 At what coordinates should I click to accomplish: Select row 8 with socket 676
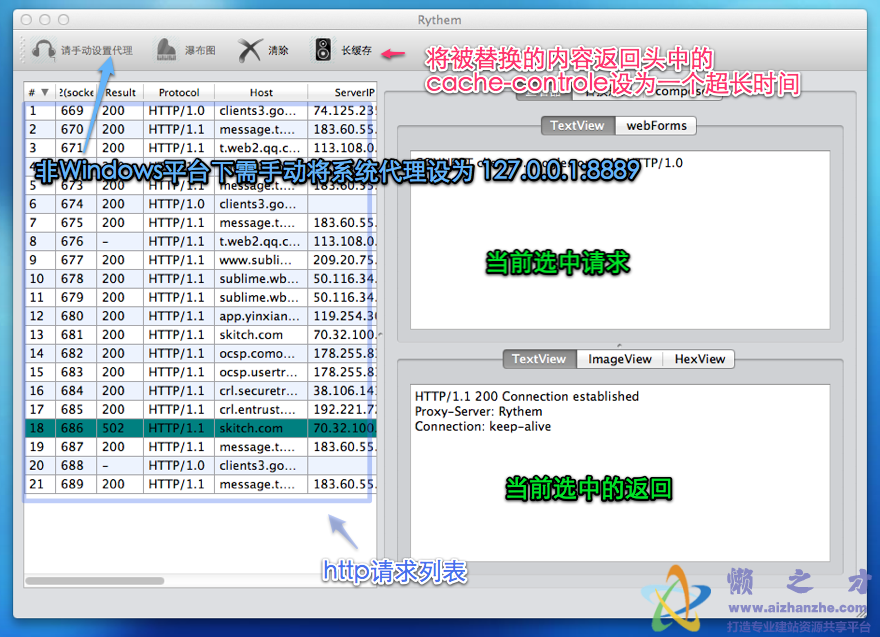200,241
